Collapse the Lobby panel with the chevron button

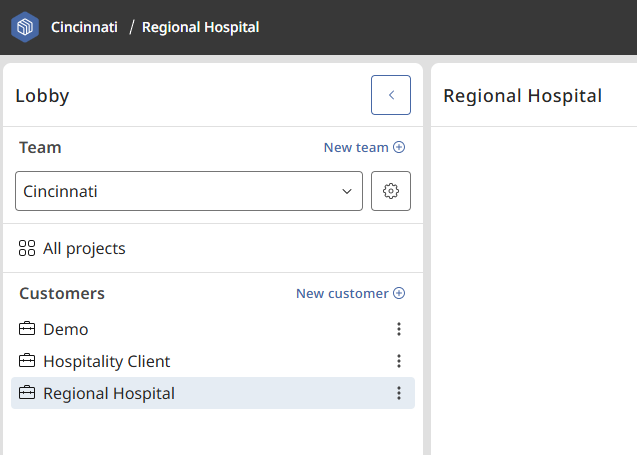pyautogui.click(x=391, y=95)
